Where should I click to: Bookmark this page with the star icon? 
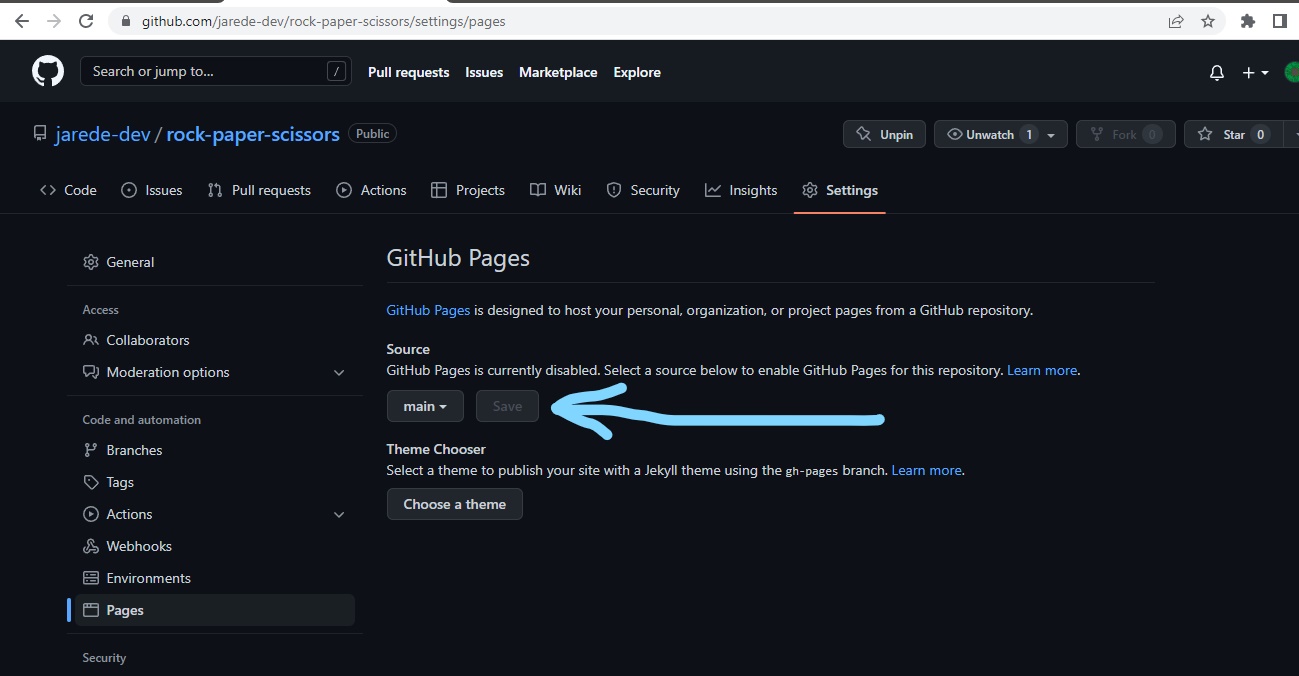(1208, 21)
